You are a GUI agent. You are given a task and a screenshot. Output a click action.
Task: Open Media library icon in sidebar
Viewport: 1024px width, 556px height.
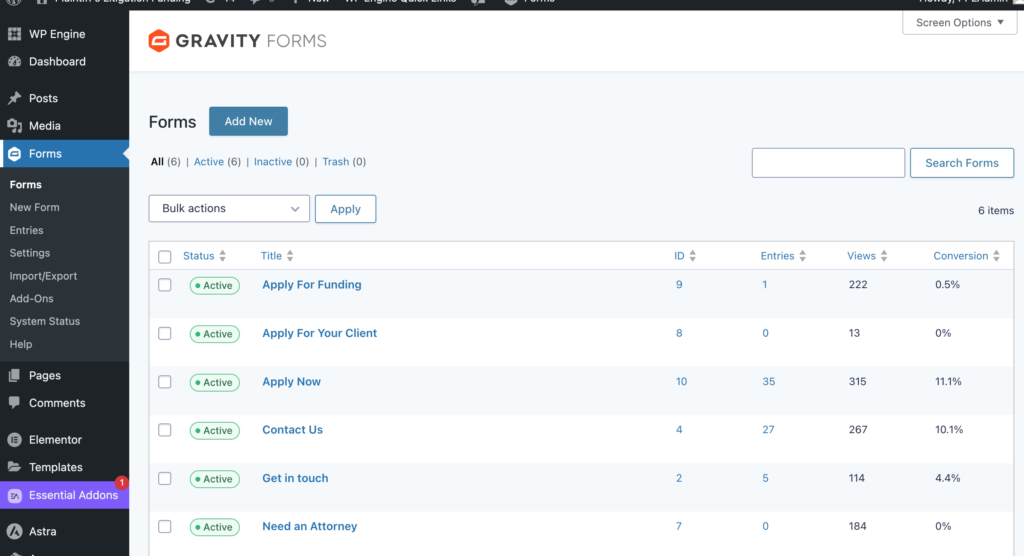tap(15, 126)
